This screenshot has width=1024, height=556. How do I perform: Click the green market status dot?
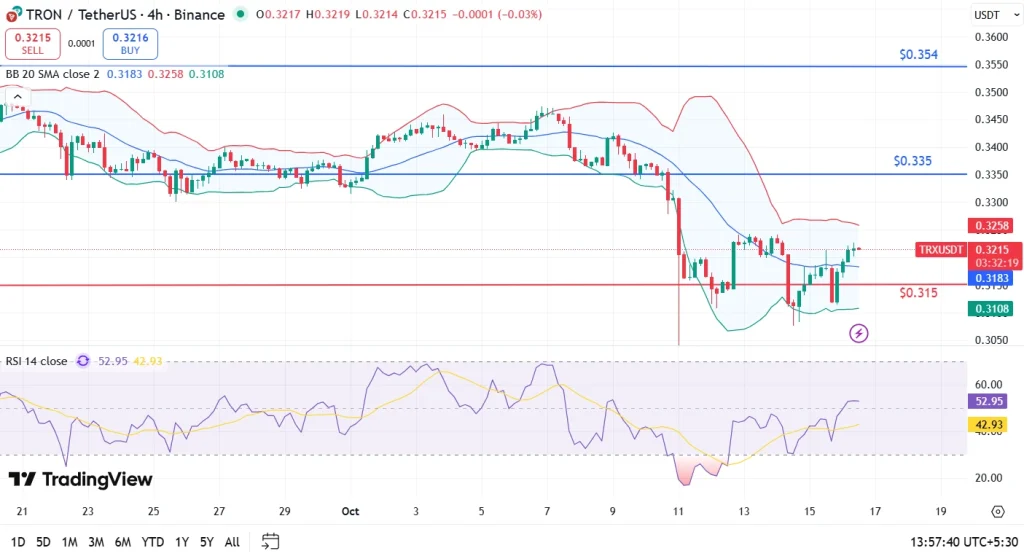(240, 15)
